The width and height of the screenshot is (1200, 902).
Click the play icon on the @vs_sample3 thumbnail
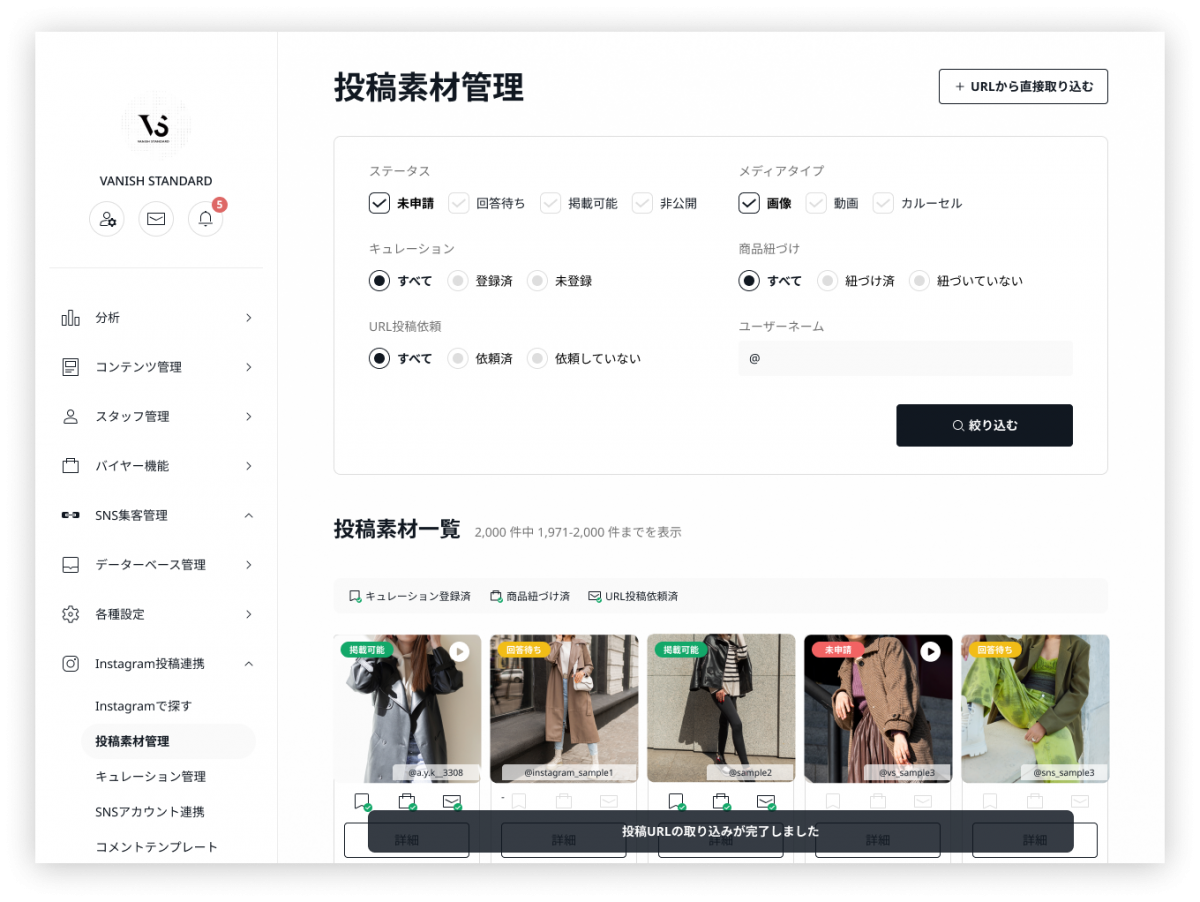point(930,652)
